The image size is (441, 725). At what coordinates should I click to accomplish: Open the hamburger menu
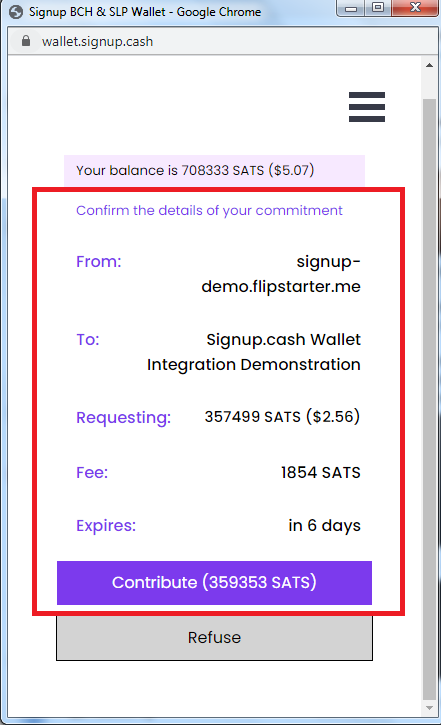tap(367, 107)
